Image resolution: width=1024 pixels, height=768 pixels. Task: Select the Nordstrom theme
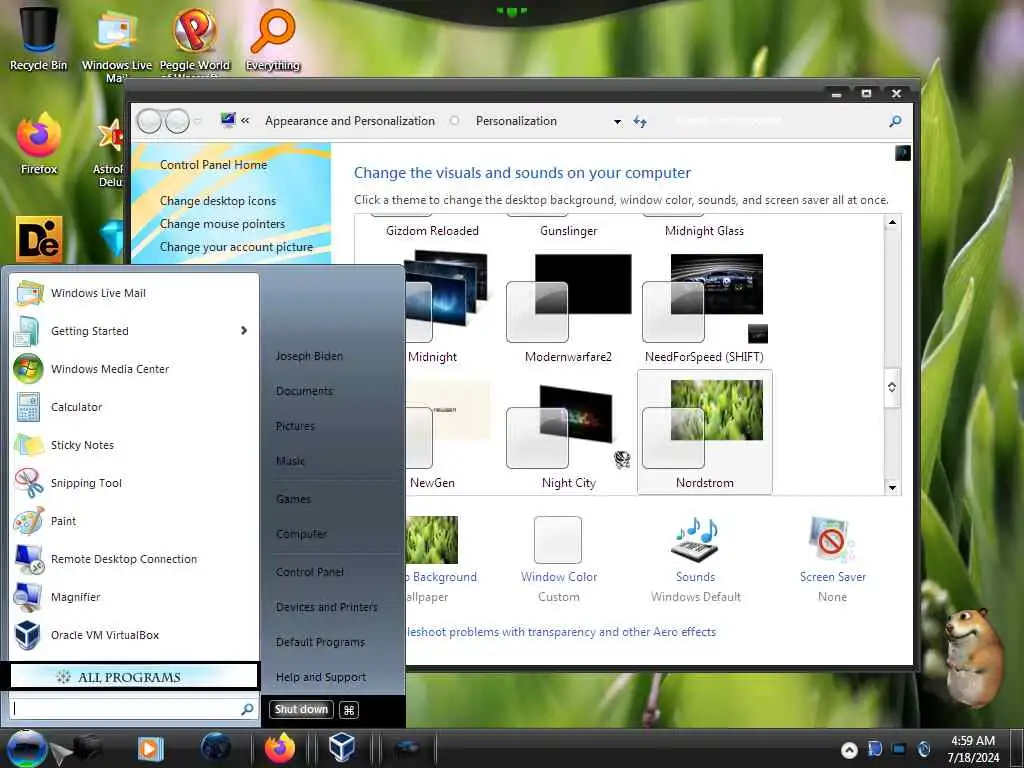[704, 433]
